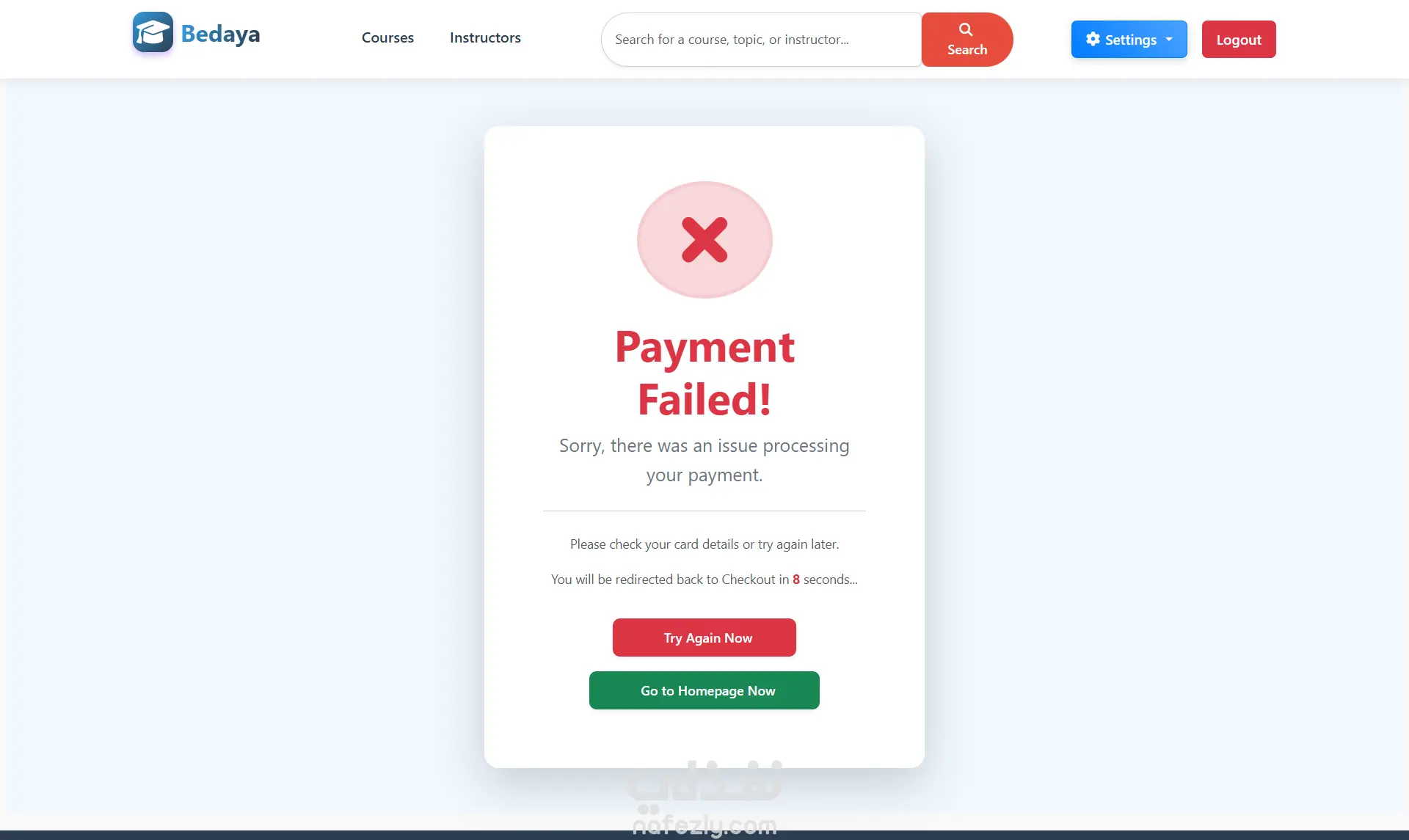Open the Settings dropdown menu label

coord(1130,40)
